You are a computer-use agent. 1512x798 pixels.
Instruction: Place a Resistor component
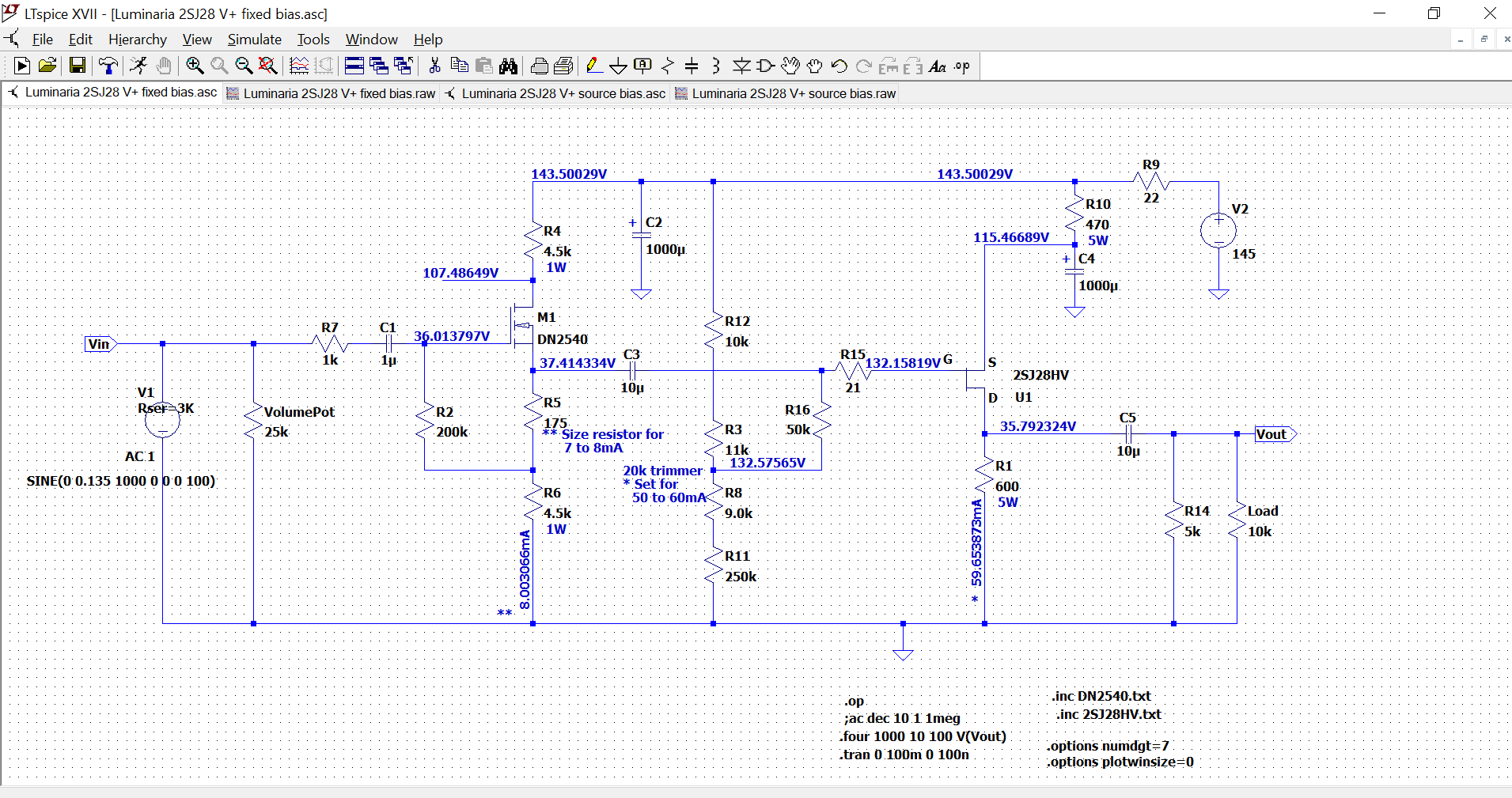coord(667,66)
